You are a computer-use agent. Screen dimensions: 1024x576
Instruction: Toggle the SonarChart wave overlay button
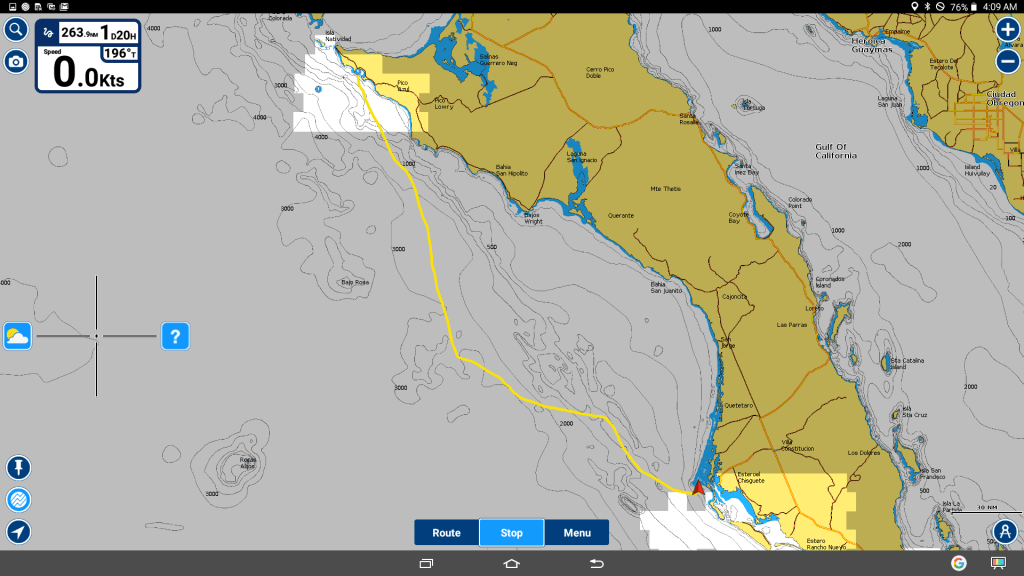(x=18, y=499)
